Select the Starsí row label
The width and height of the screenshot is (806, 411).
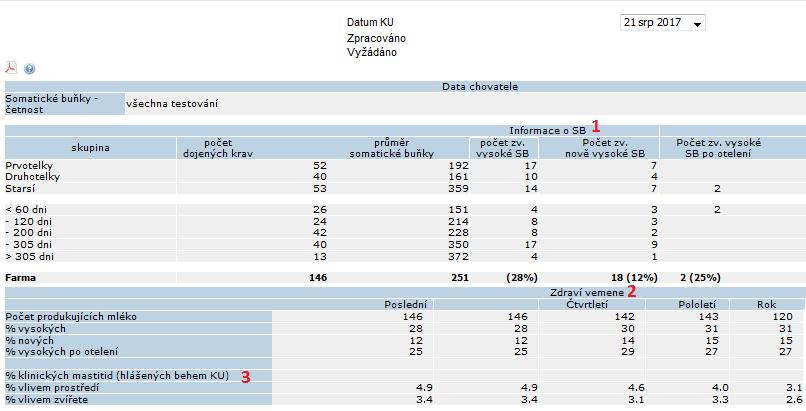(x=20, y=189)
